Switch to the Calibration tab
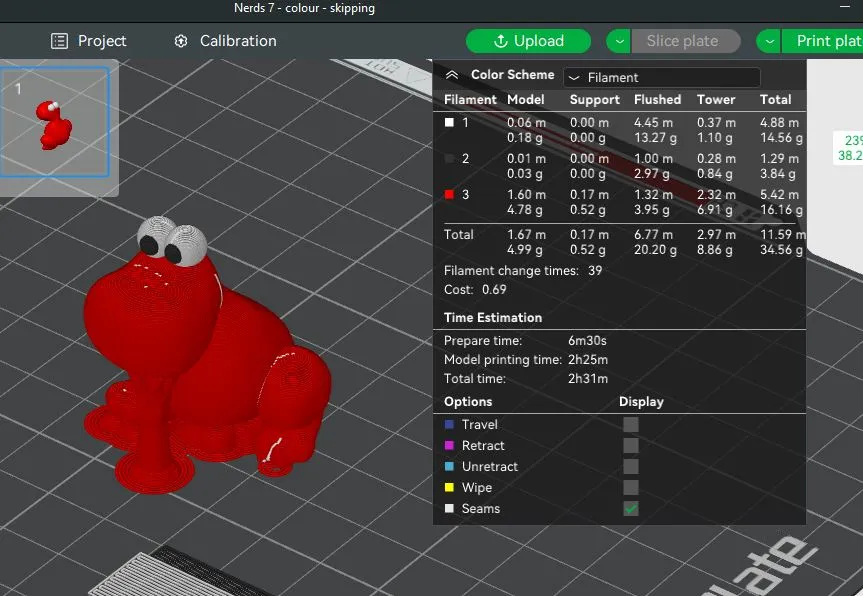Viewport: 863px width, 596px height. click(x=225, y=41)
